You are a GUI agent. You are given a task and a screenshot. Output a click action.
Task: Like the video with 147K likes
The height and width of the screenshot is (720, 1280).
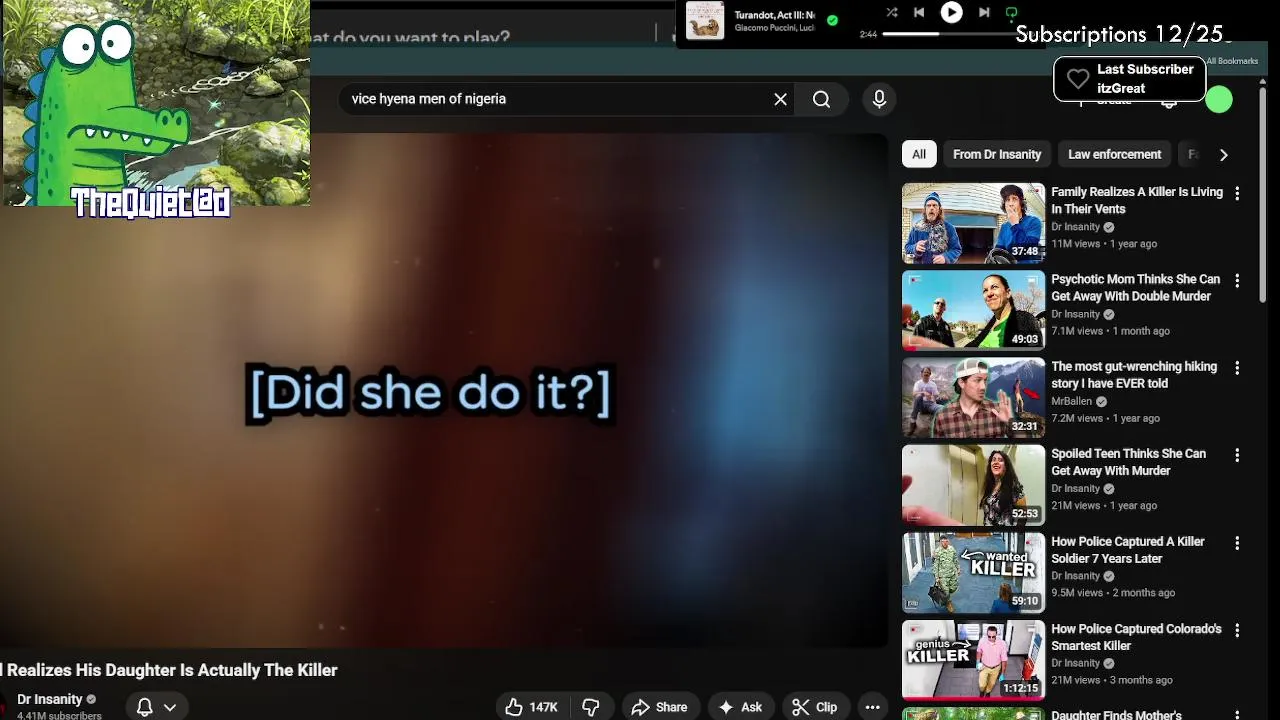pyautogui.click(x=532, y=707)
